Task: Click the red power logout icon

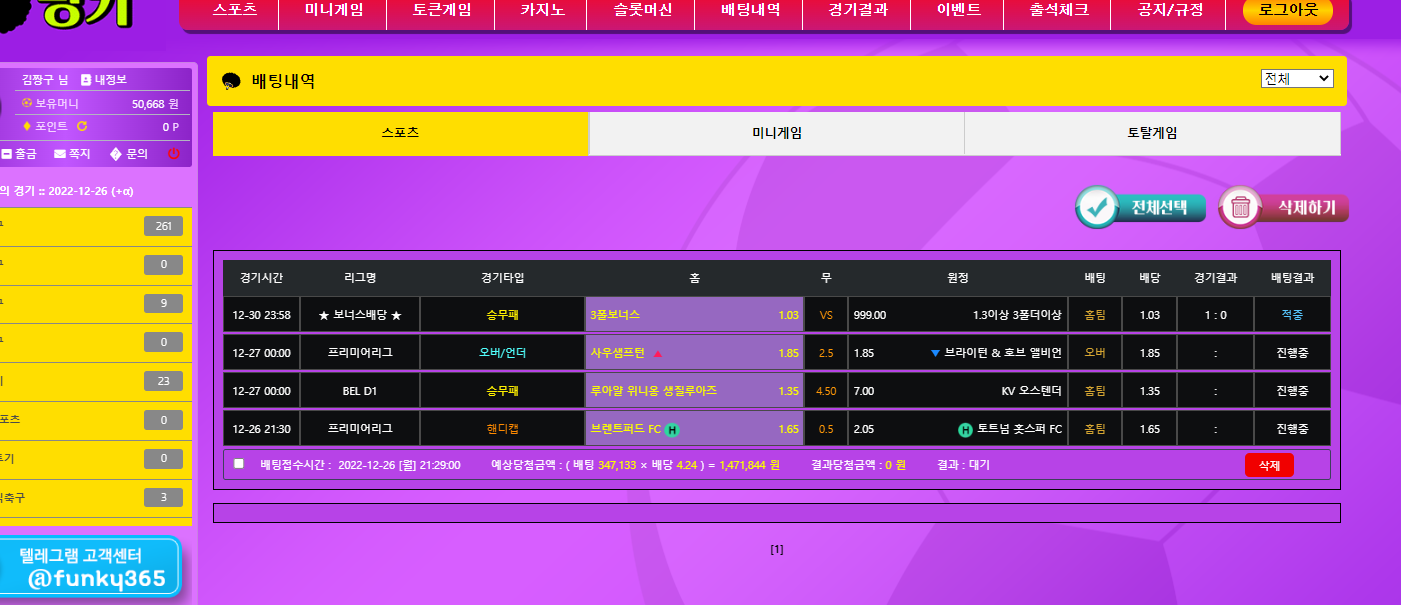Action: (x=173, y=154)
